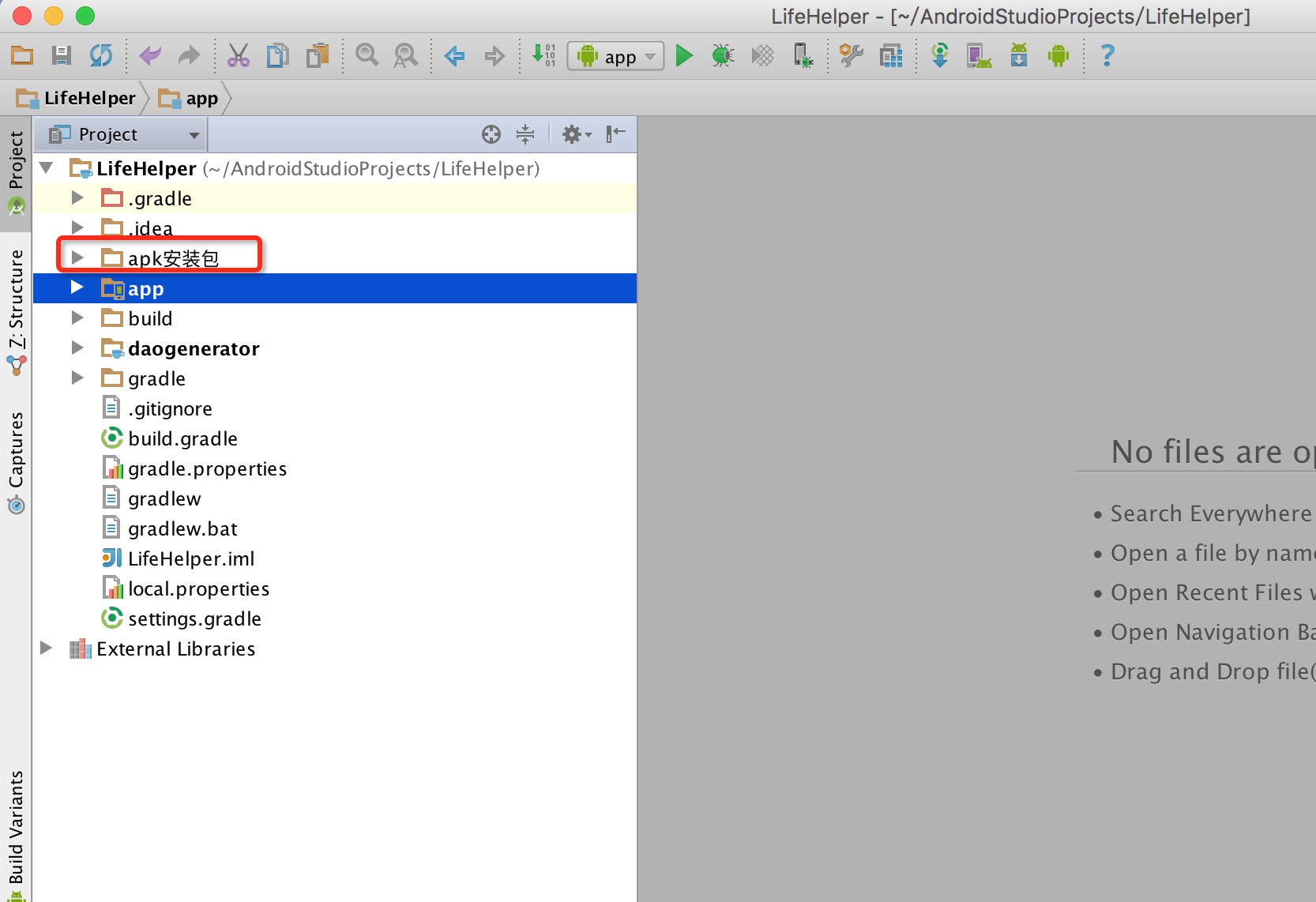Viewport: 1316px width, 902px height.
Task: Start debugging with the bug icon
Action: tap(723, 55)
